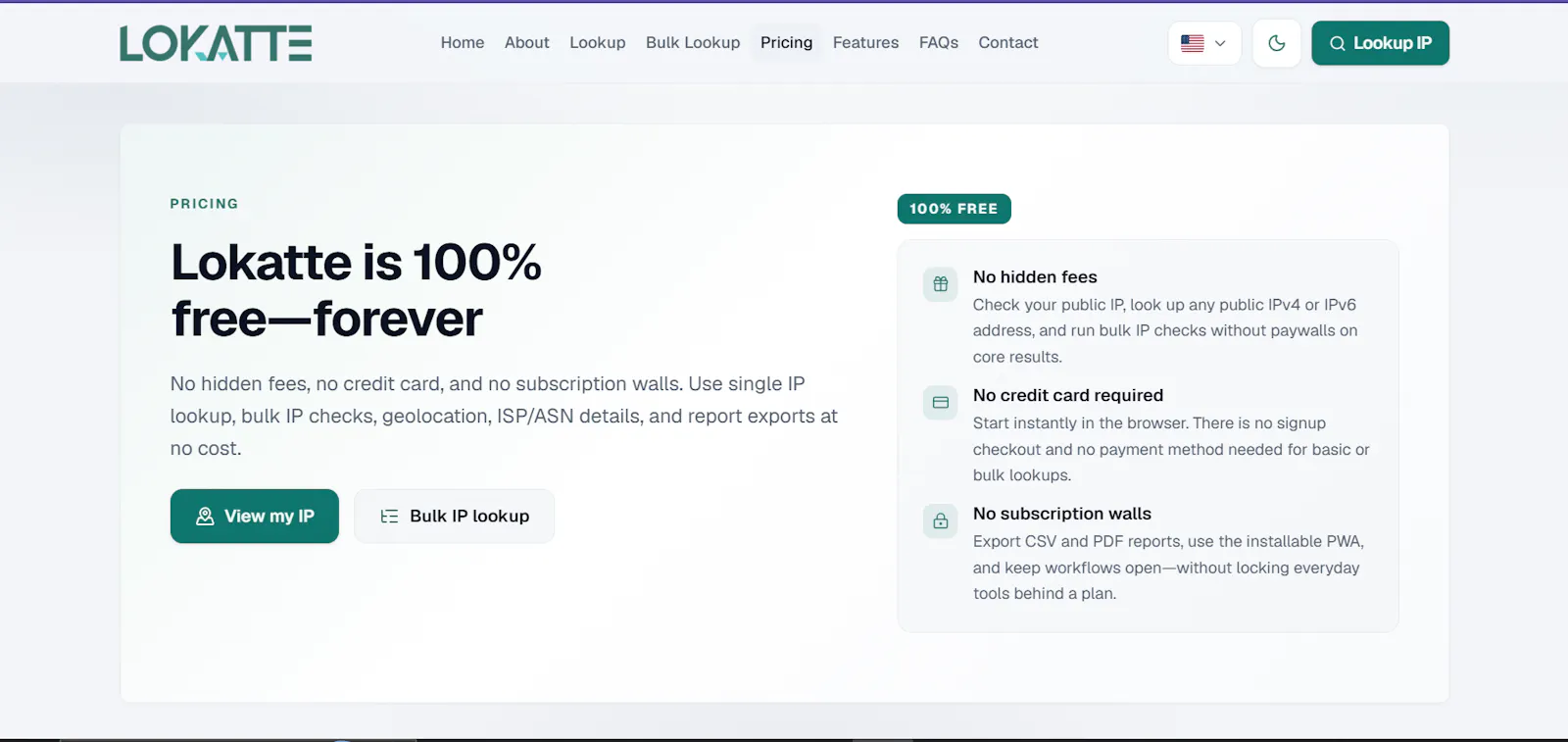Open the Home page
This screenshot has width=1568, height=742.
click(x=463, y=43)
